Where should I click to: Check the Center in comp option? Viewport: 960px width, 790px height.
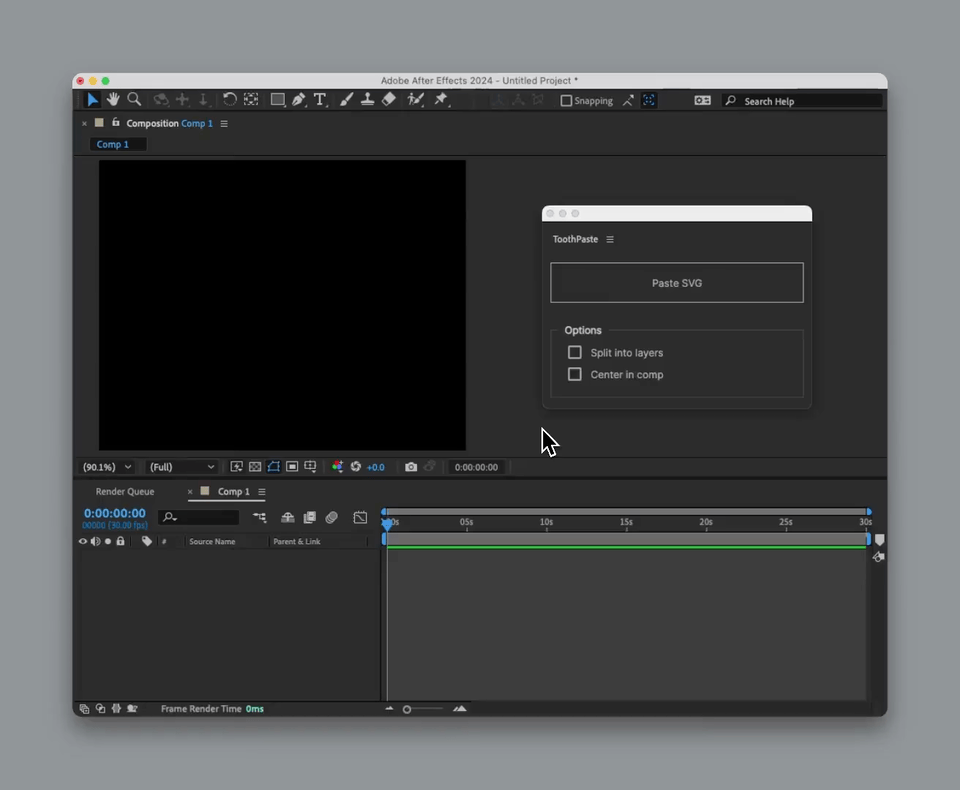[575, 374]
